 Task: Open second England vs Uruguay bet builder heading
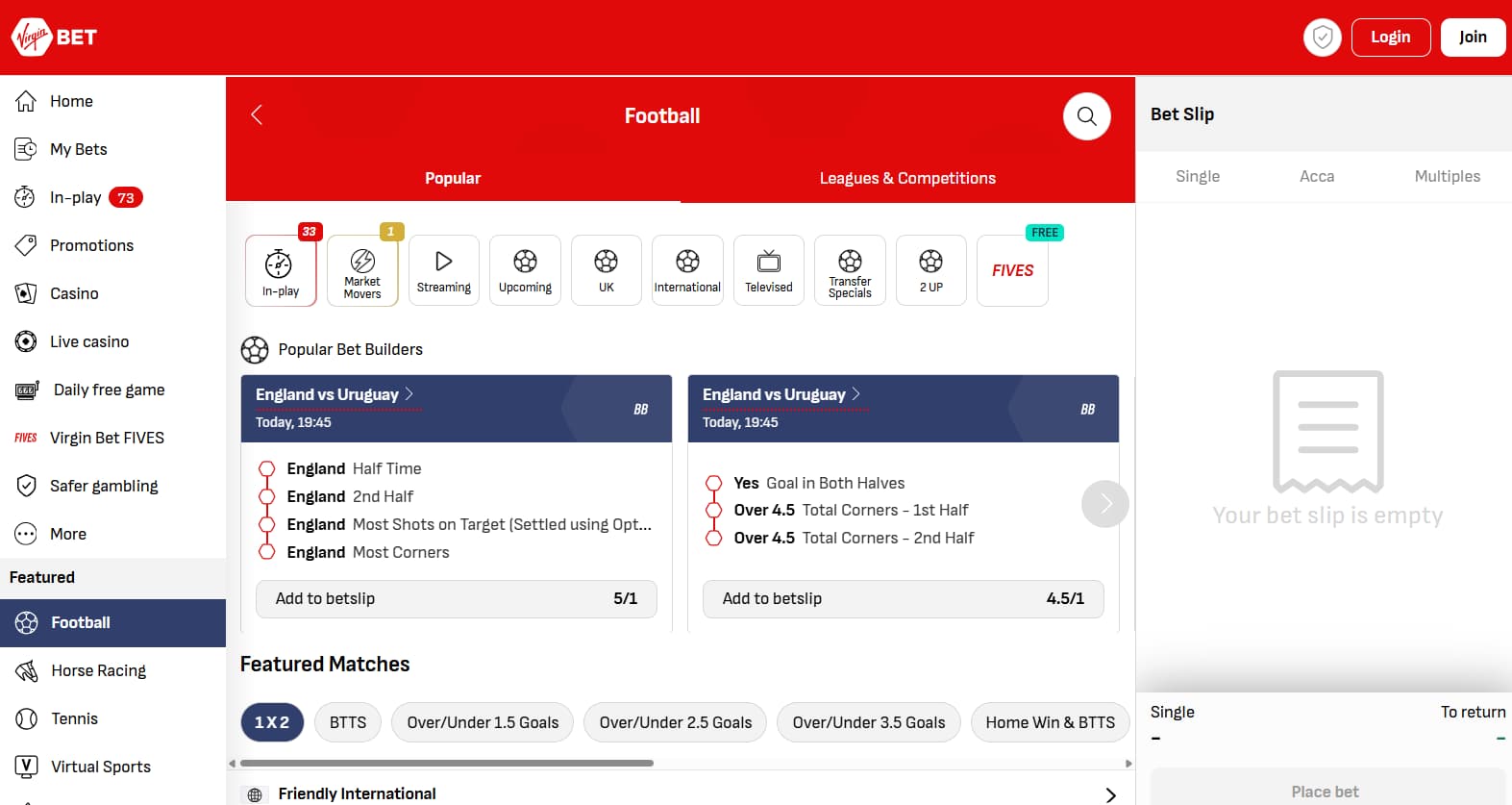(x=781, y=394)
